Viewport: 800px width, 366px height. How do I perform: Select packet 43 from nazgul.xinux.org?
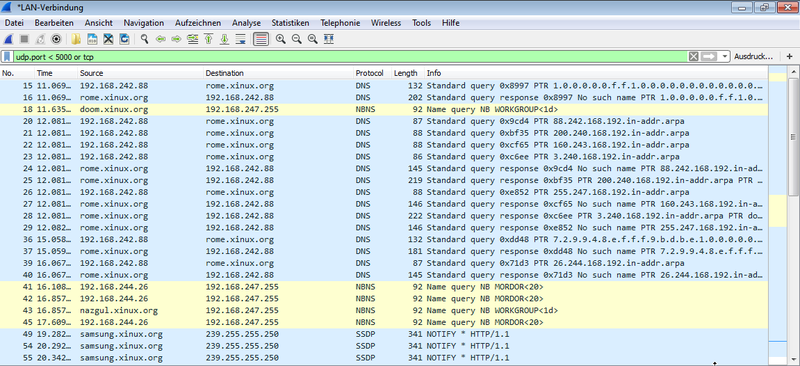(383, 310)
